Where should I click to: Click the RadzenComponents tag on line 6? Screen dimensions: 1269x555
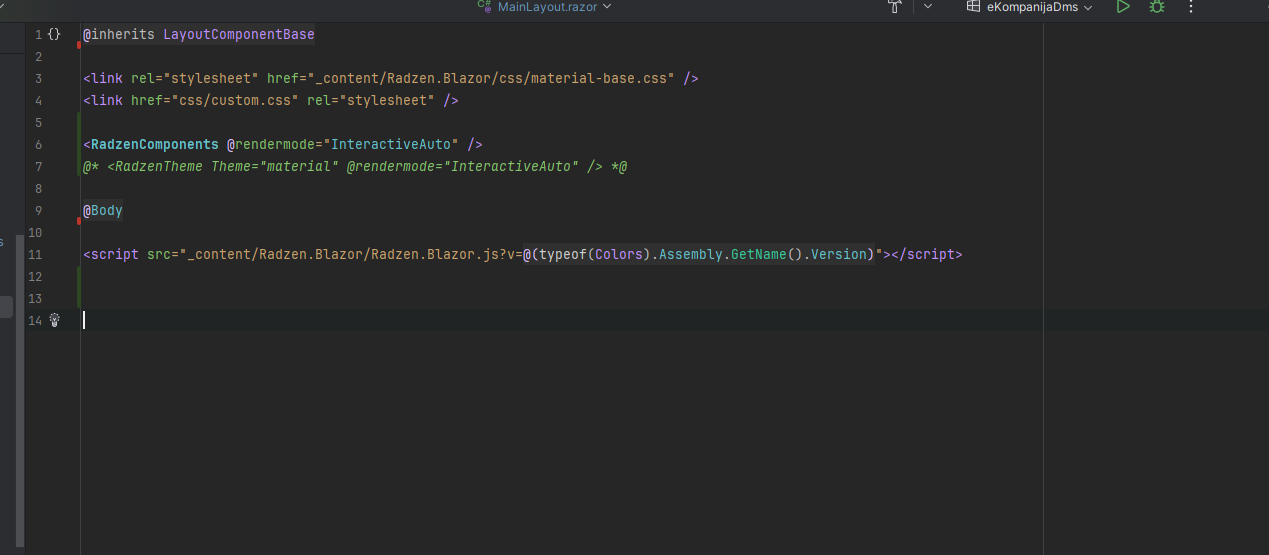155,144
